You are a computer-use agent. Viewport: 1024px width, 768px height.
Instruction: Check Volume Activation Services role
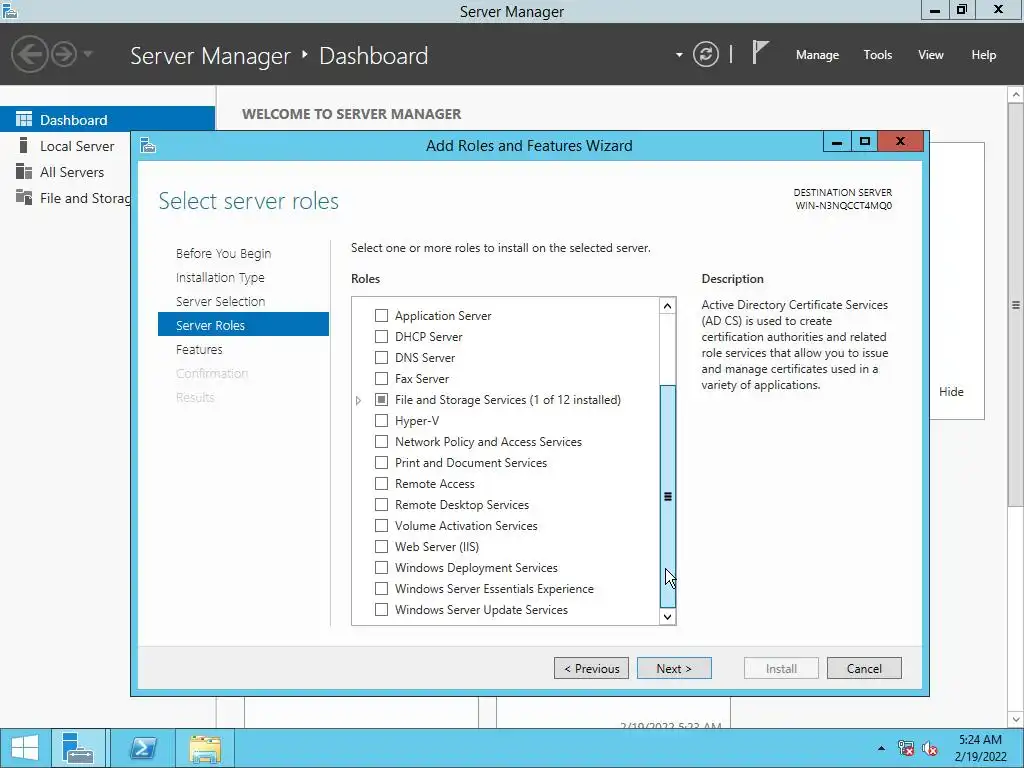381,525
